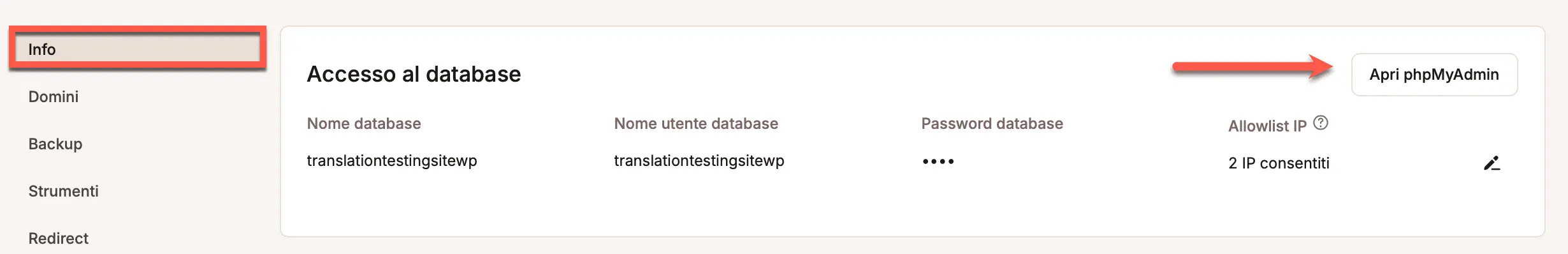Click the pencil icon to edit allowlist

point(1492,163)
